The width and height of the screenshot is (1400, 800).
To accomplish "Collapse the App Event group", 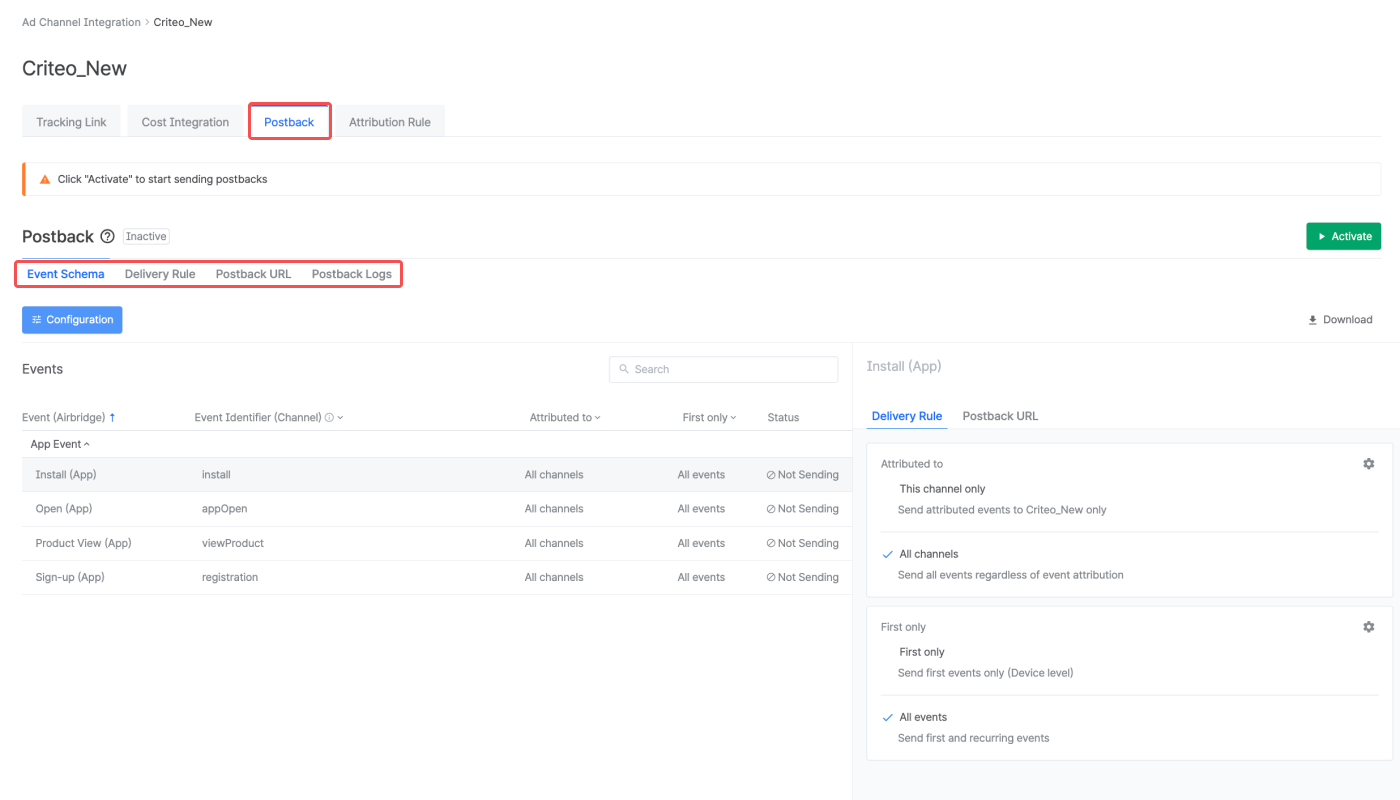I will tap(60, 444).
